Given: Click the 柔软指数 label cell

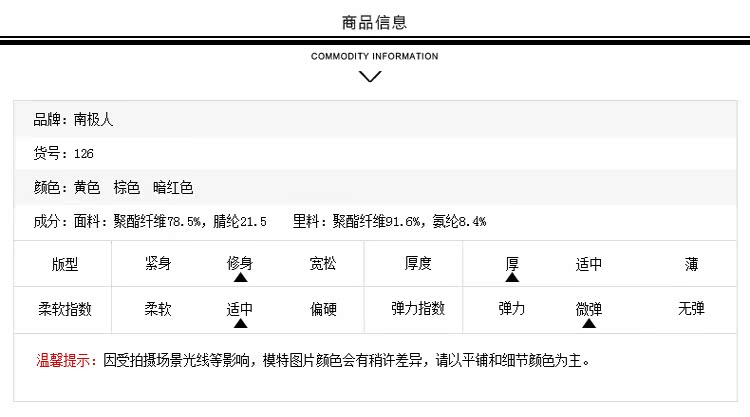Looking at the screenshot, I should [x=63, y=310].
